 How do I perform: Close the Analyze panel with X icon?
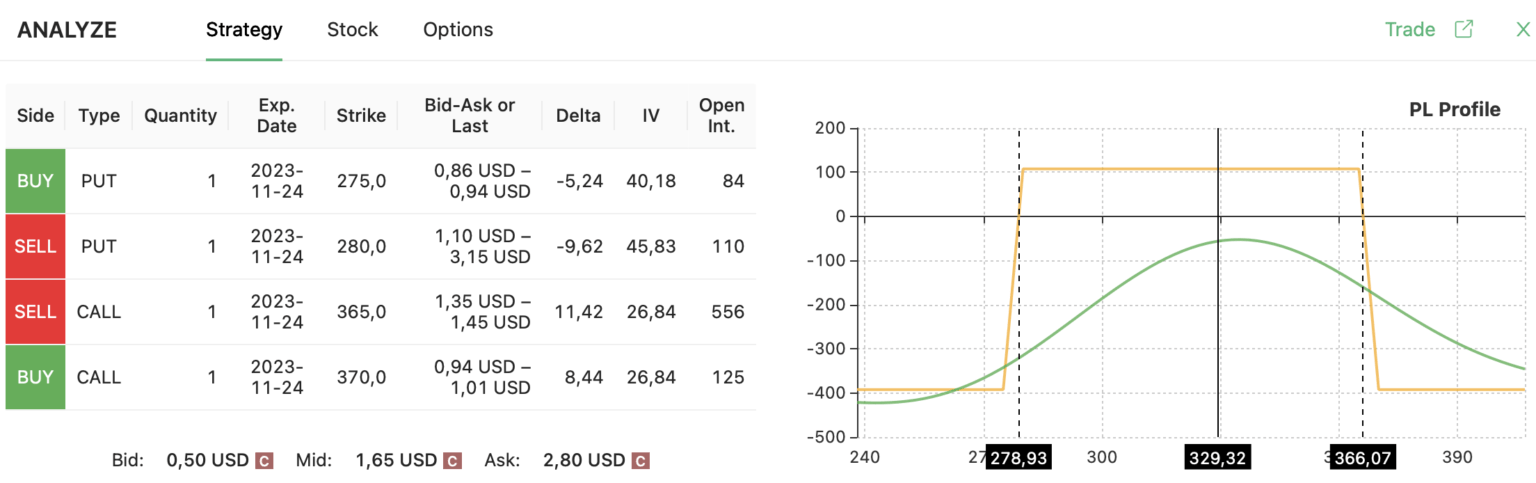coord(1523,29)
